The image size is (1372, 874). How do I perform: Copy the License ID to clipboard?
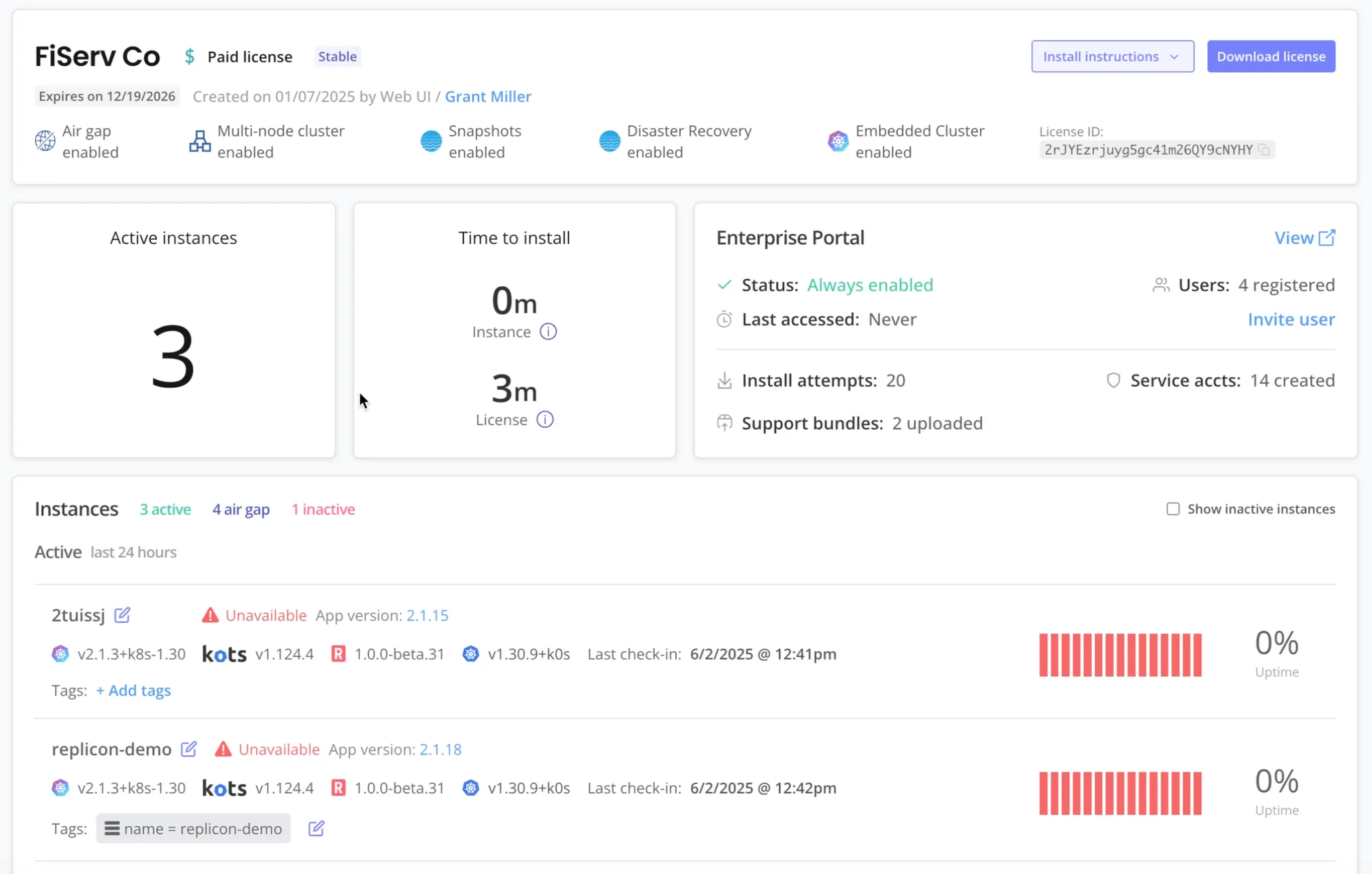coord(1264,150)
